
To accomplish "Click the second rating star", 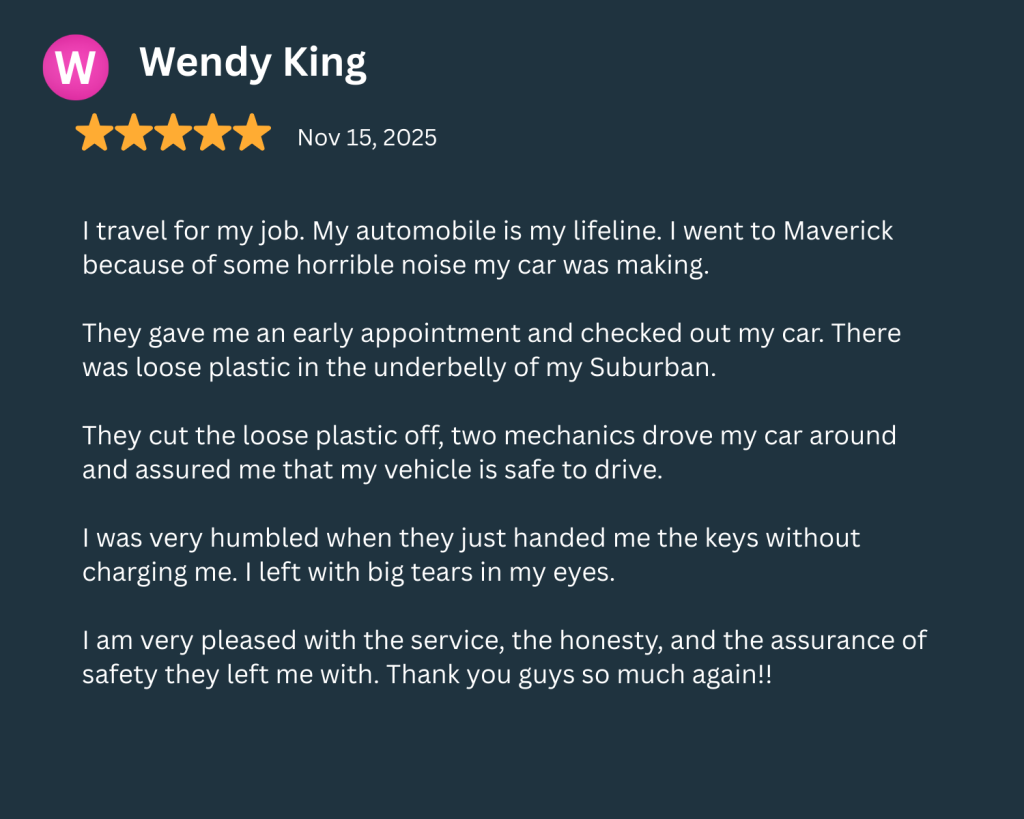I will (133, 133).
